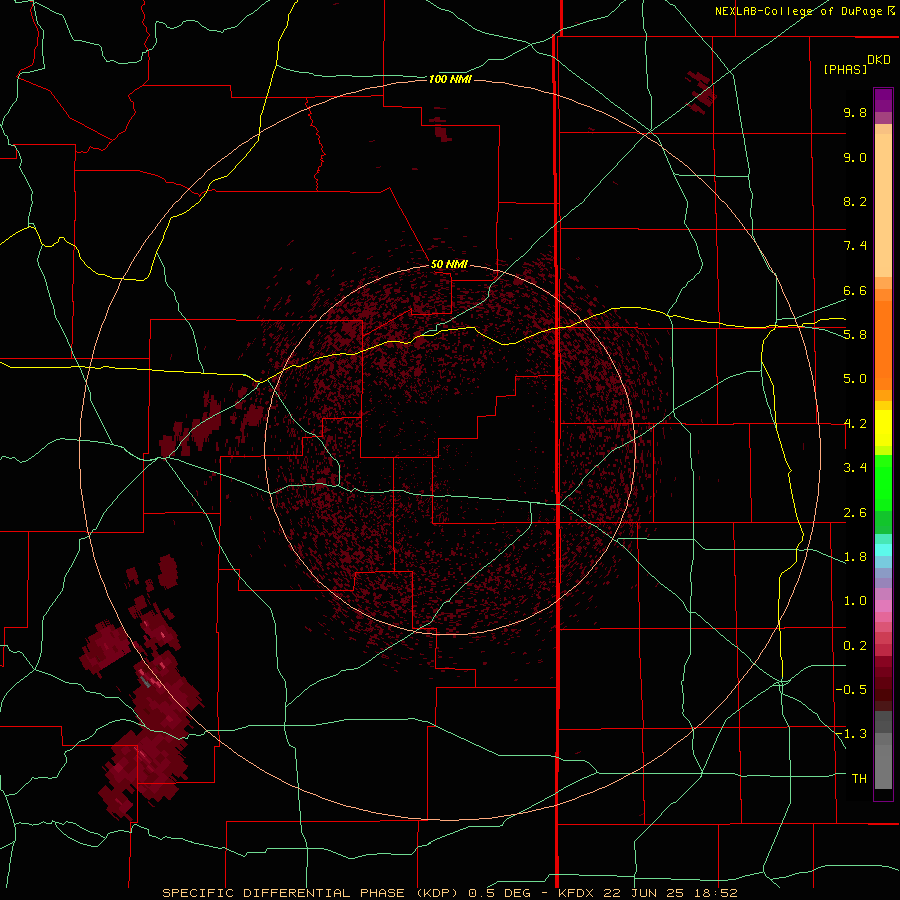Click the 8.2 value on the color scale

tap(855, 201)
